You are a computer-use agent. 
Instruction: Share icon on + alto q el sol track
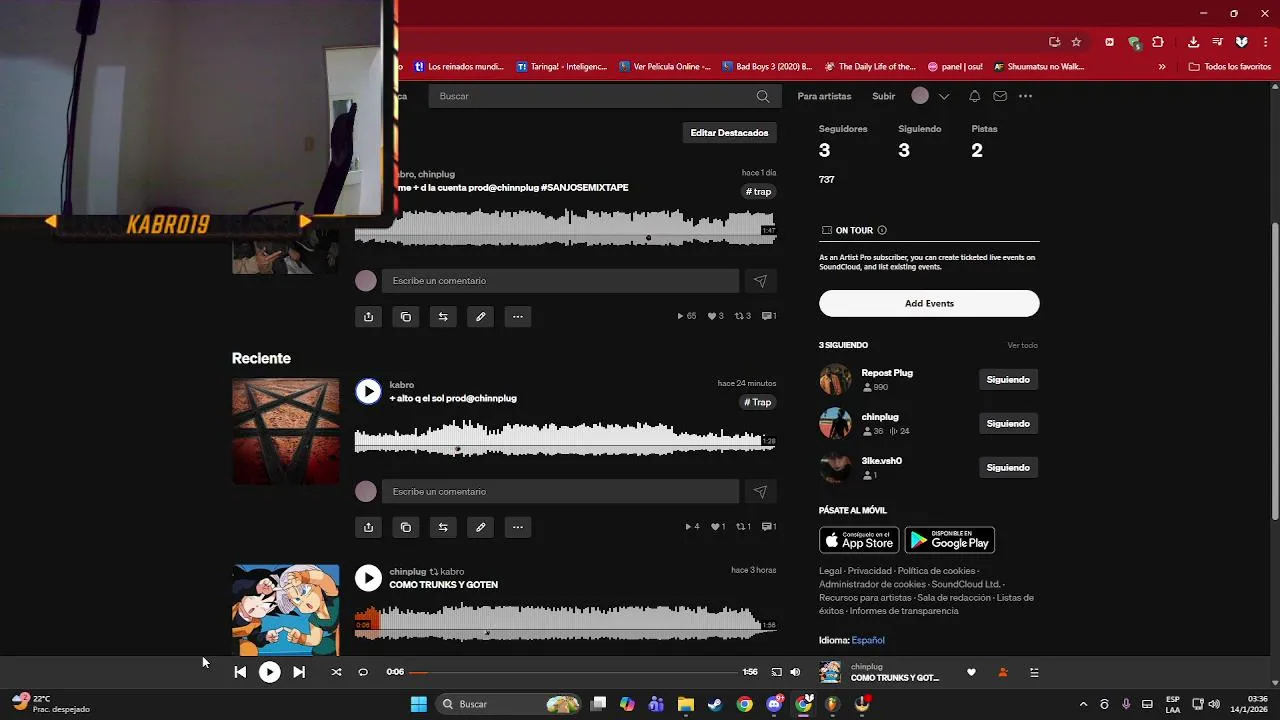coord(368,527)
